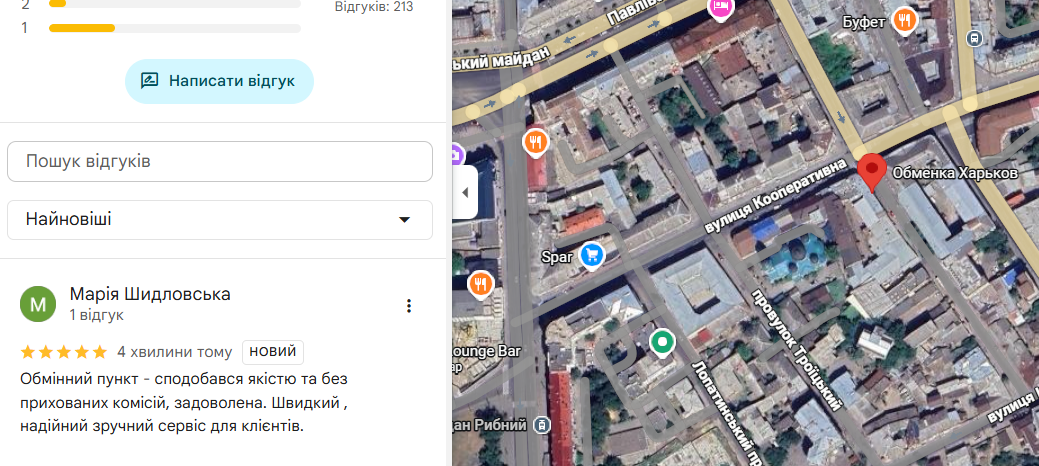Click the НОВИЙ badge on the review

(273, 352)
